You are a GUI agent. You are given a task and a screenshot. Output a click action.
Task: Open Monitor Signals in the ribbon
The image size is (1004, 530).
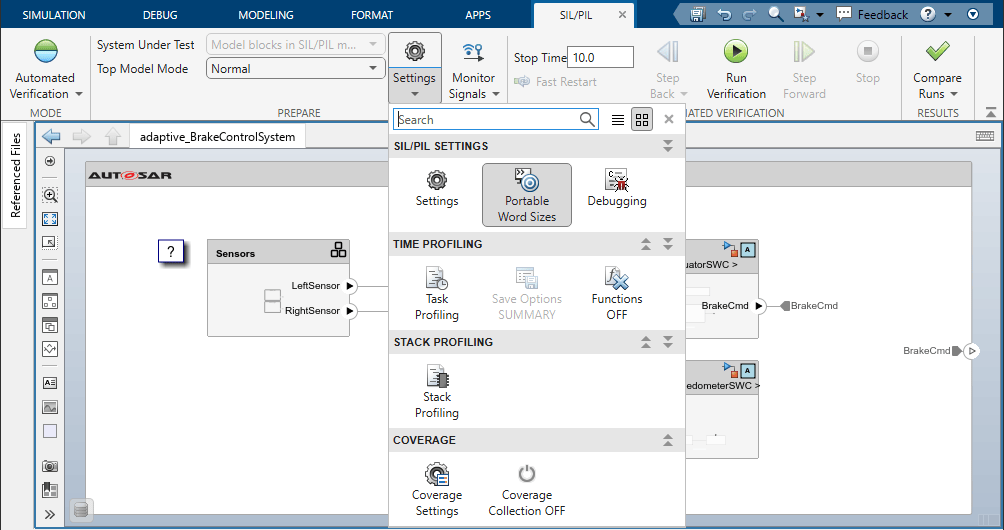(x=473, y=68)
